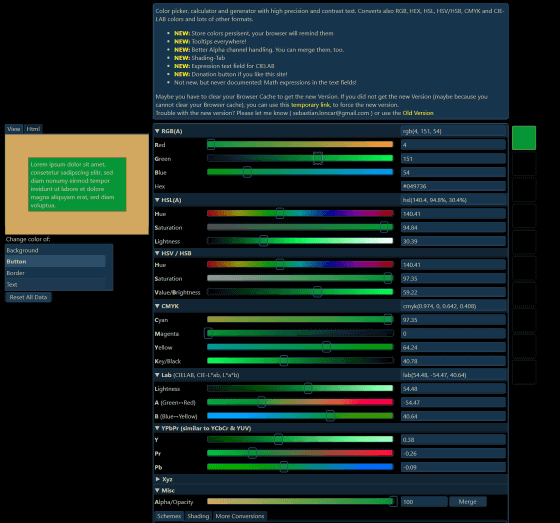Click the Lab Lightness slider
560x523 pixels.
(x=300, y=389)
